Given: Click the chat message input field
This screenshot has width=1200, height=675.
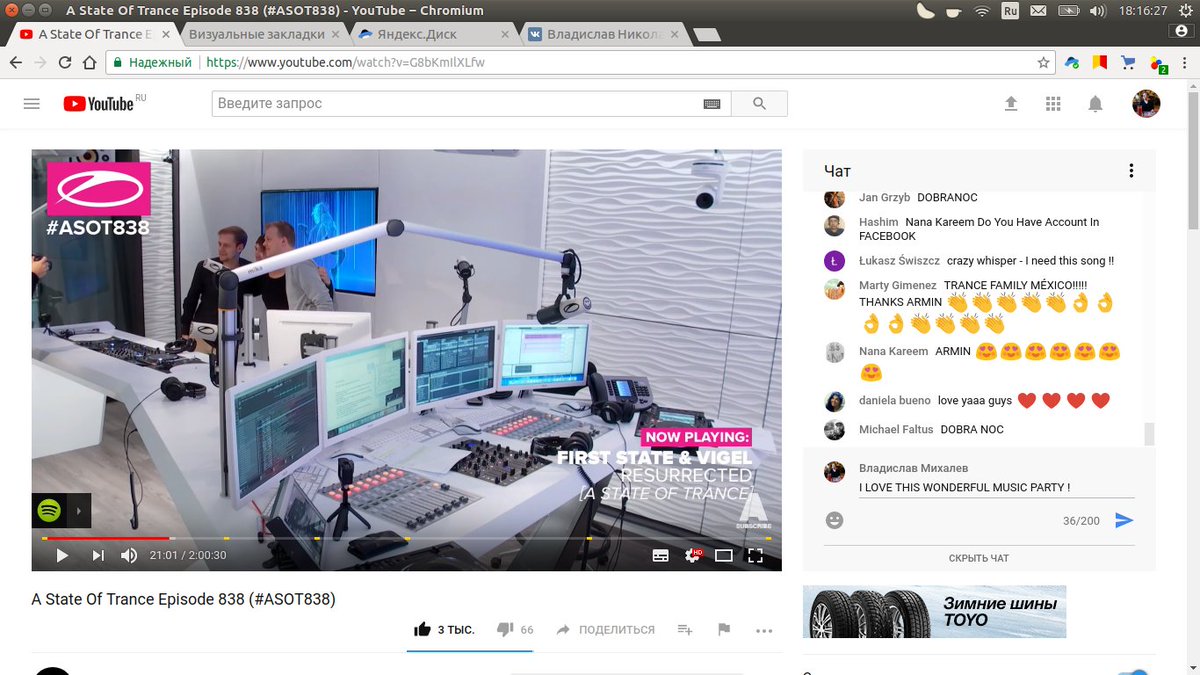Looking at the screenshot, I should click(996, 487).
